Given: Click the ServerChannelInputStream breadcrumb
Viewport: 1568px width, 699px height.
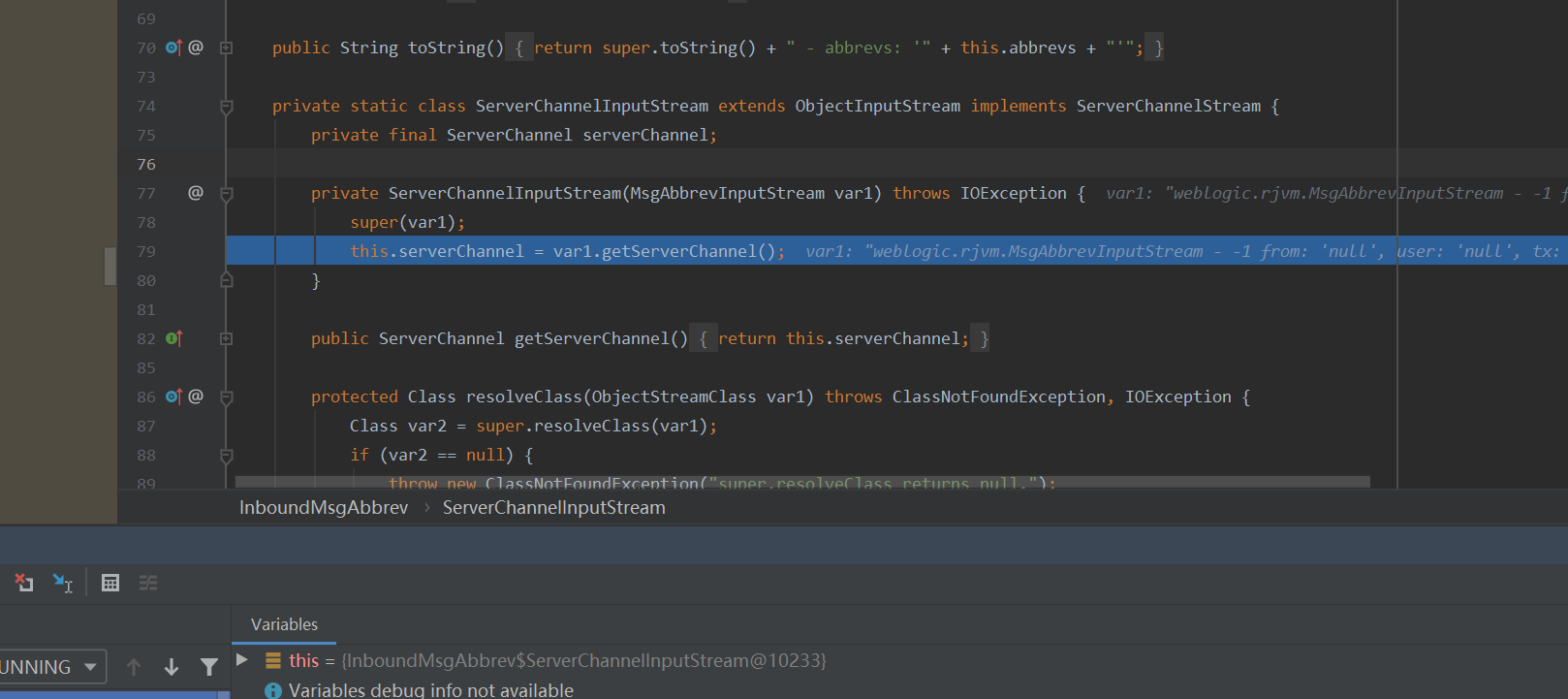Looking at the screenshot, I should click(554, 508).
